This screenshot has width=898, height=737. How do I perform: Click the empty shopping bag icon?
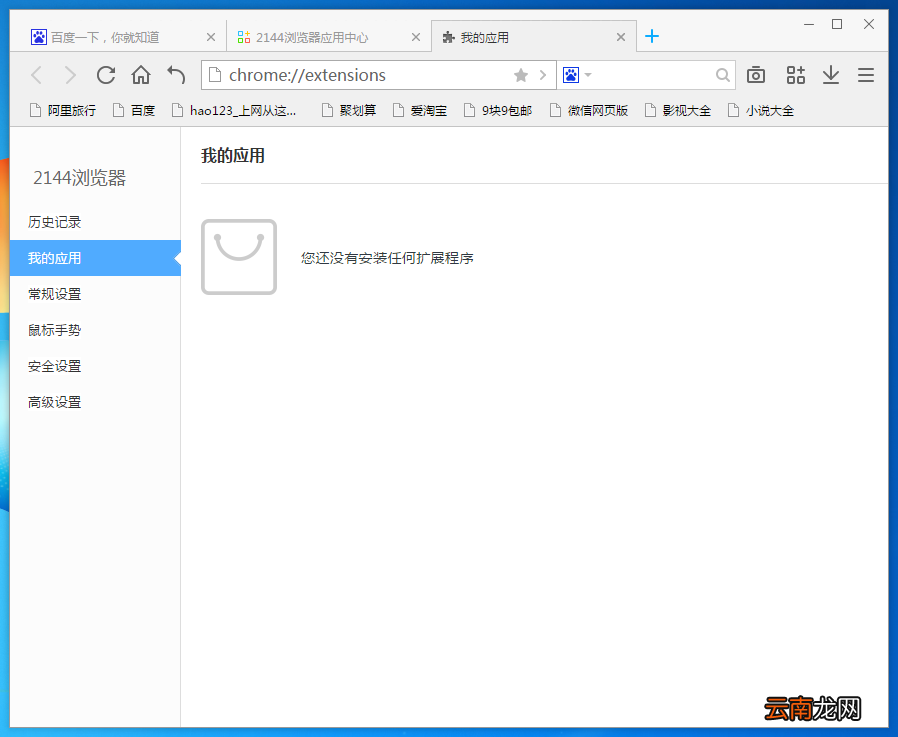click(239, 257)
